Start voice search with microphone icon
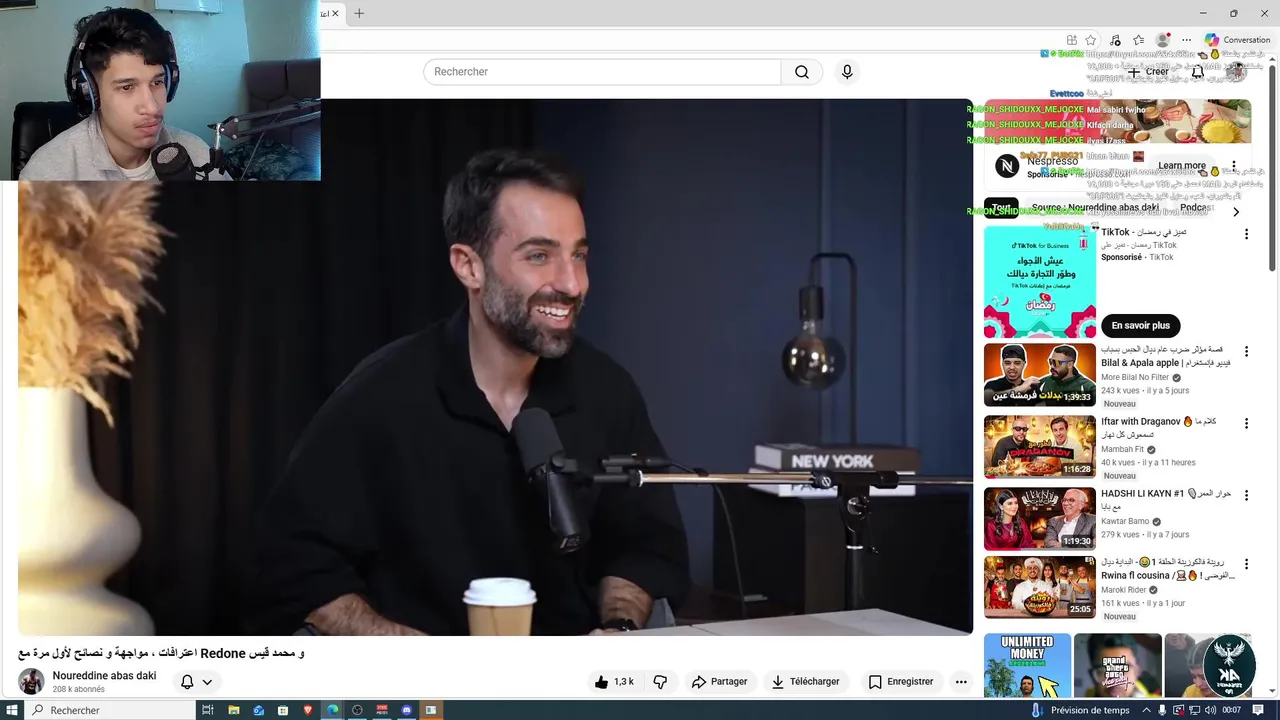The height and width of the screenshot is (720, 1280). tap(847, 72)
